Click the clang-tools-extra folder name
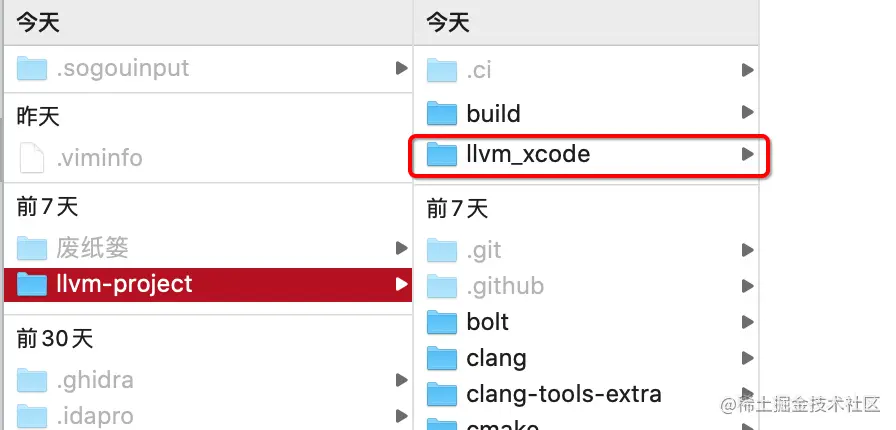Viewport: 896px width, 430px height. (564, 394)
